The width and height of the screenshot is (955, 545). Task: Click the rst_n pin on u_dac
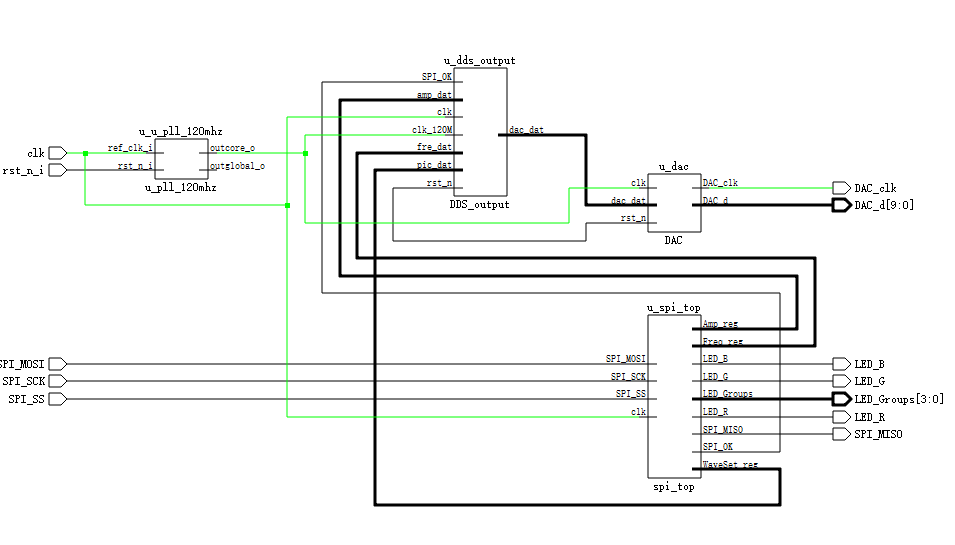point(633,218)
